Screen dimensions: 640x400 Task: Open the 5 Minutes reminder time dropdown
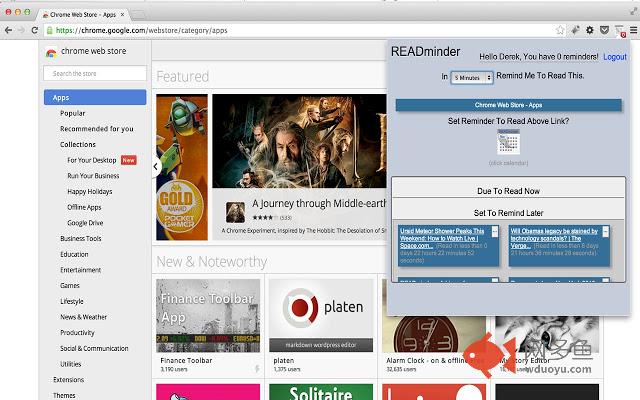pos(472,78)
